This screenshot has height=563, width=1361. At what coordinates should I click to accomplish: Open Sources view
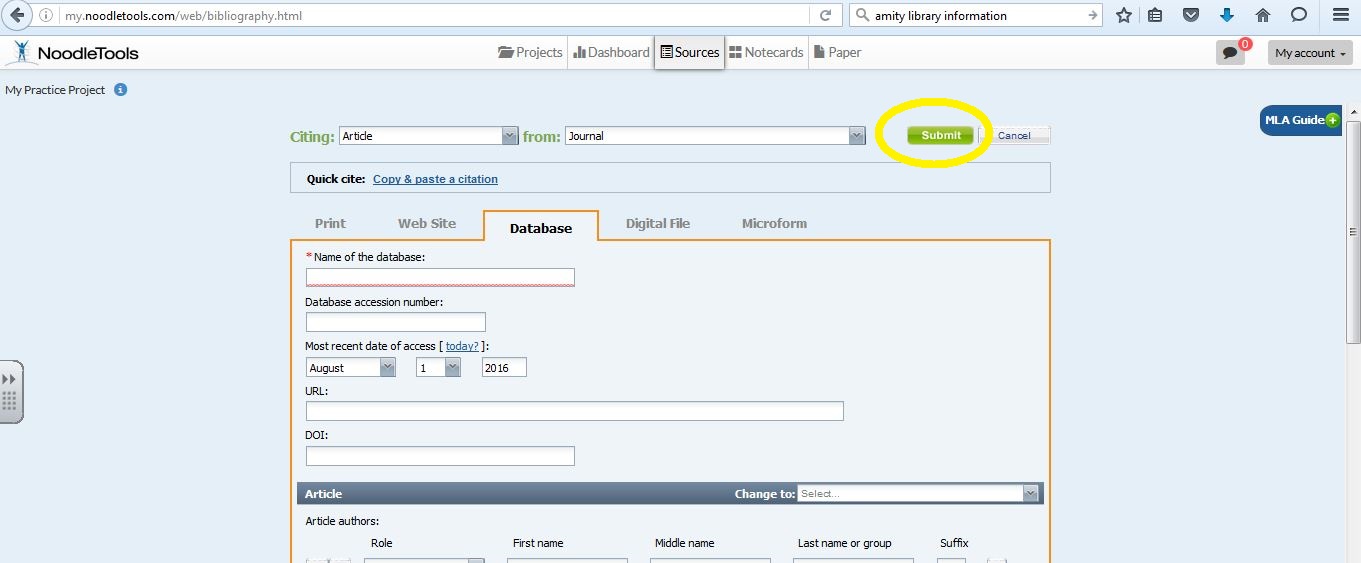pyautogui.click(x=690, y=52)
